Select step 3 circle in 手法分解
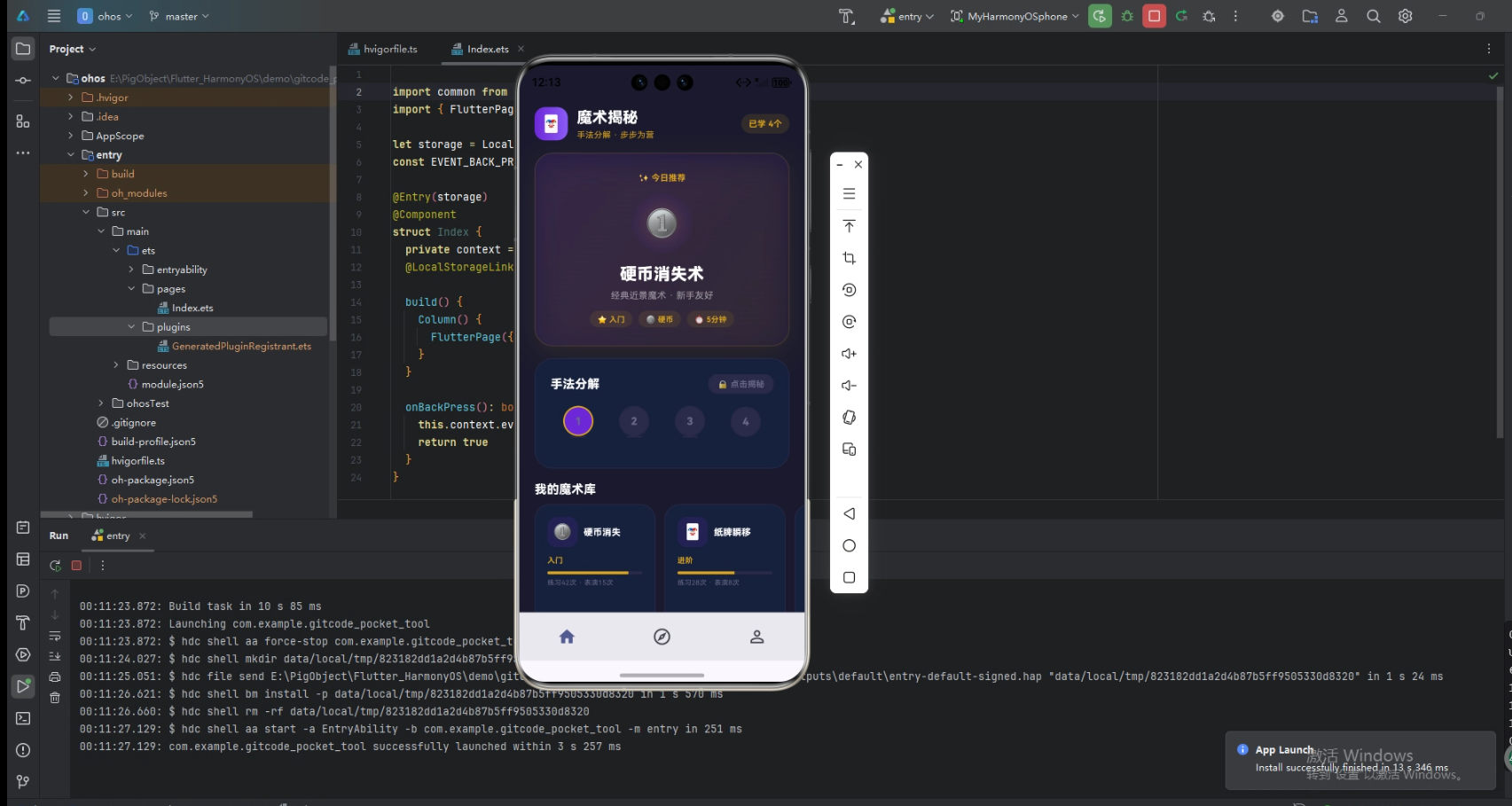Screen dimensions: 1512x806 690,421
